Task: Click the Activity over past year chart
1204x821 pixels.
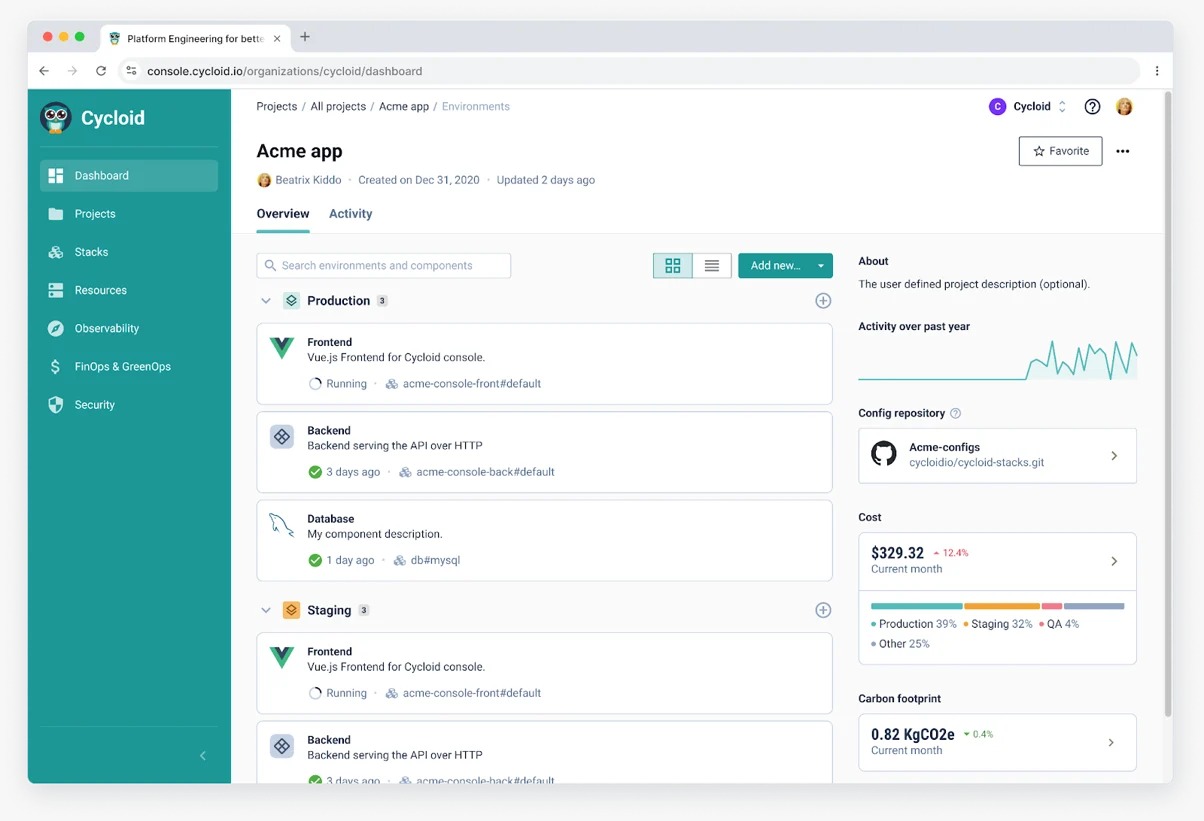Action: coord(997,360)
